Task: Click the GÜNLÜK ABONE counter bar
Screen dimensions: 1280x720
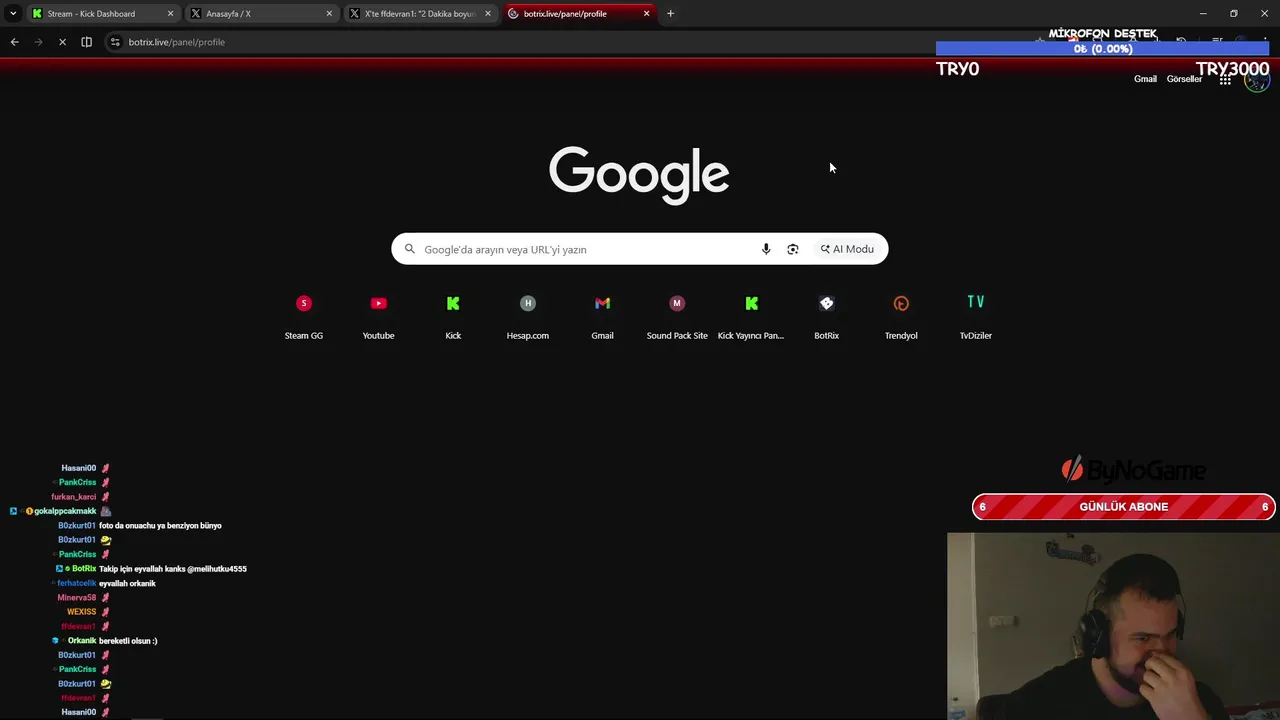Action: coord(1123,507)
